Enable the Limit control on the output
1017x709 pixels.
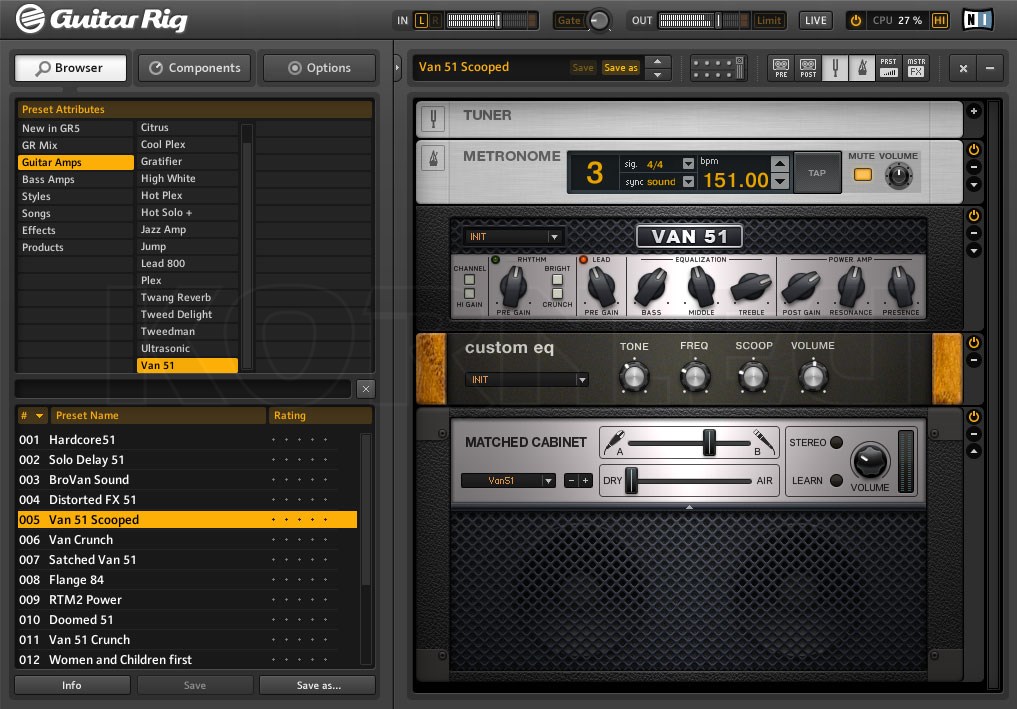pyautogui.click(x=768, y=20)
